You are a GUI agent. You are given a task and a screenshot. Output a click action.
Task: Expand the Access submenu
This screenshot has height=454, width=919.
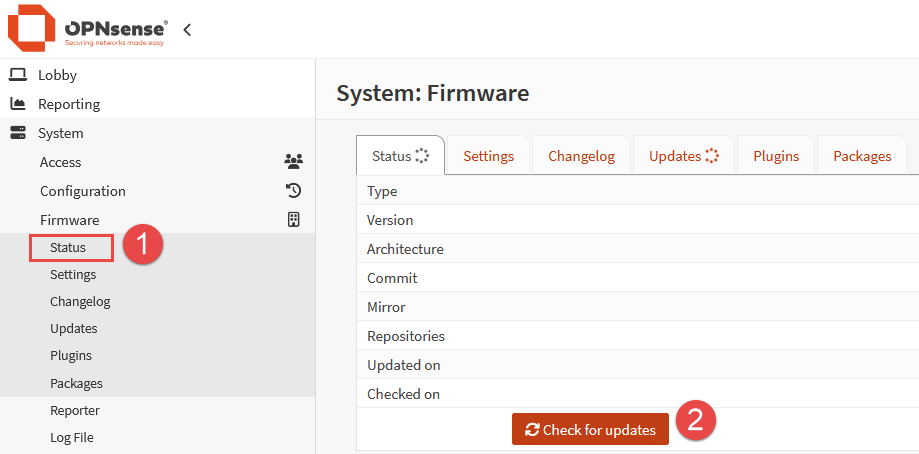coord(61,162)
